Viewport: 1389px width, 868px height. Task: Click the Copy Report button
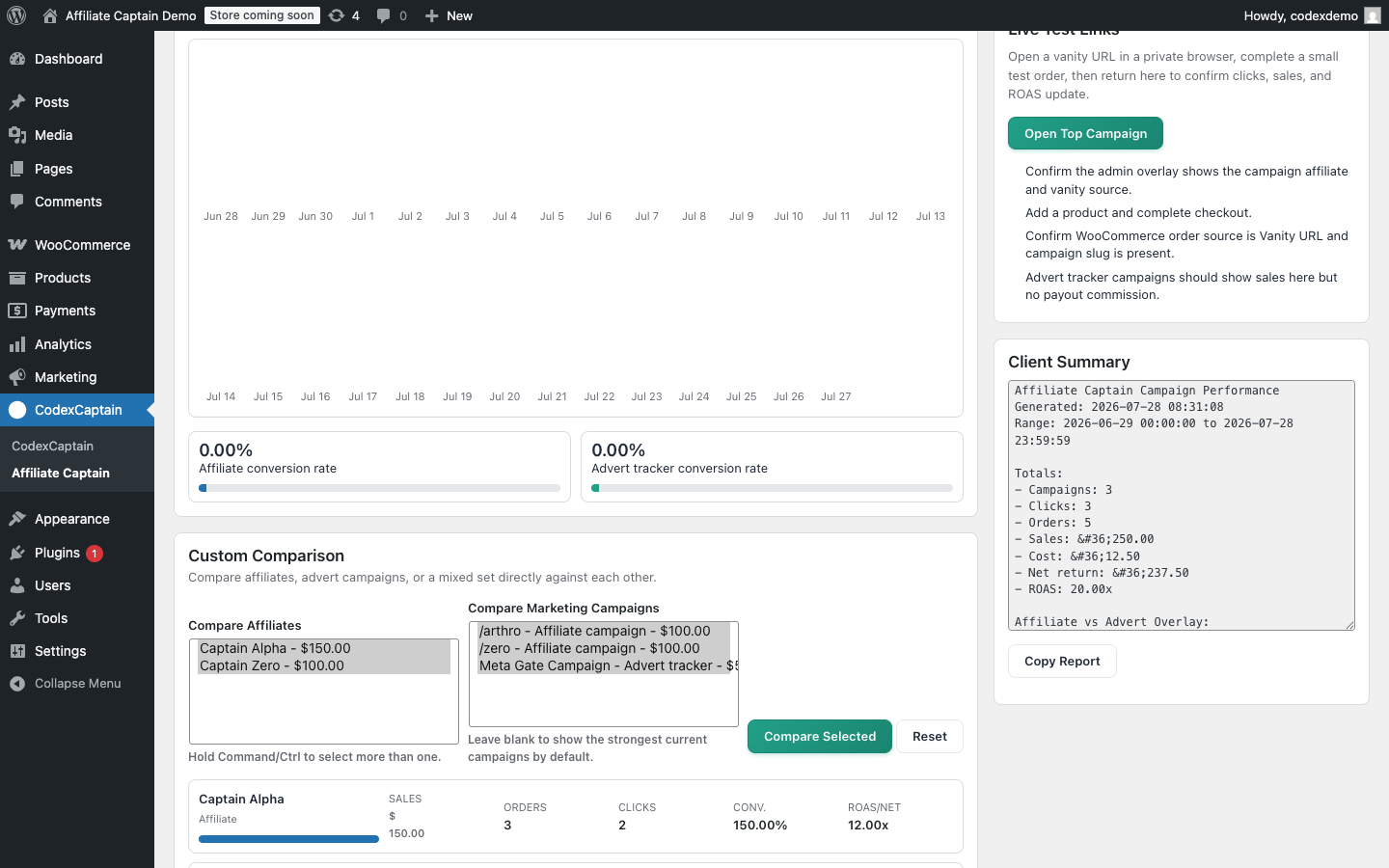[x=1062, y=662]
